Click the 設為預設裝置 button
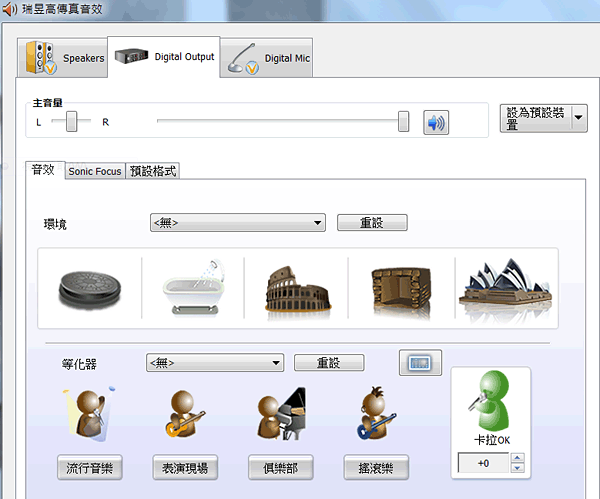Viewport: 600px width, 499px height. point(535,119)
